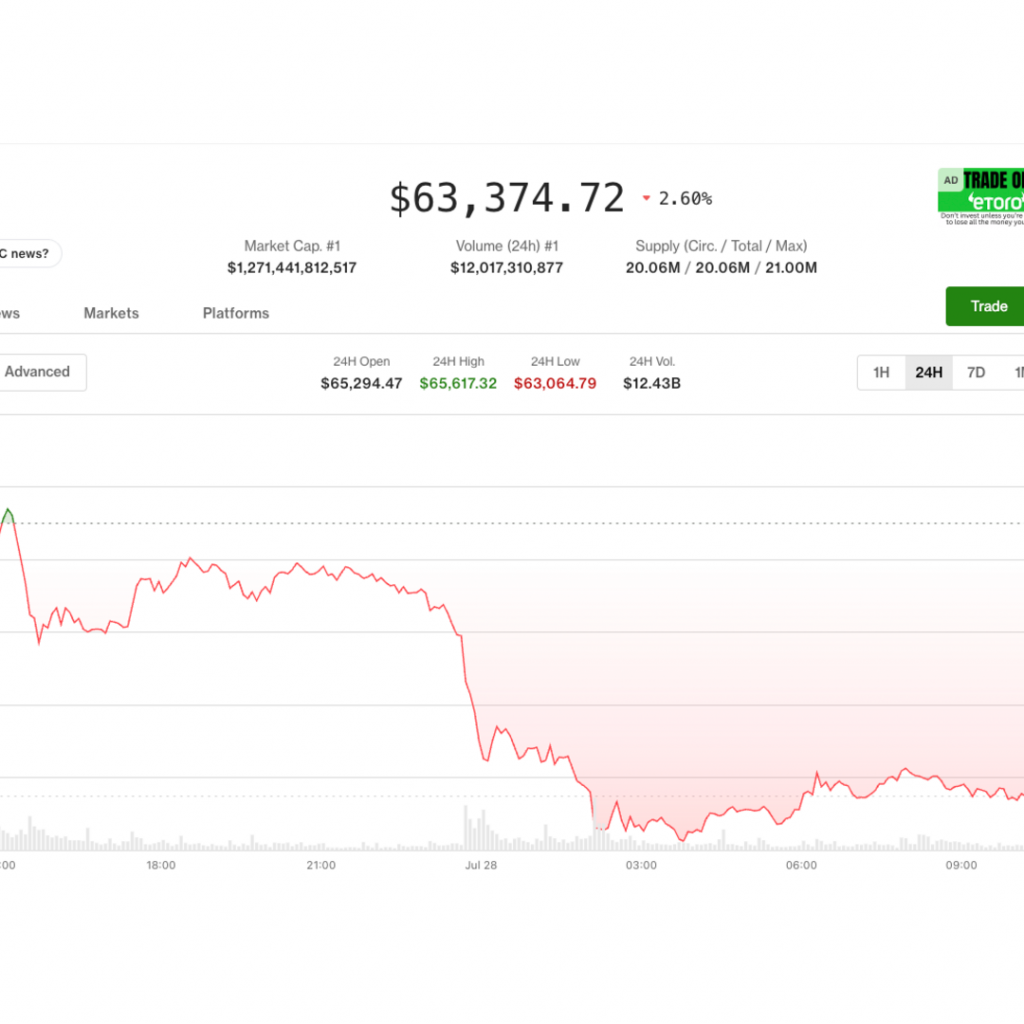Click the green Trade button
Viewport: 1024px width, 1024px height.
[x=985, y=306]
